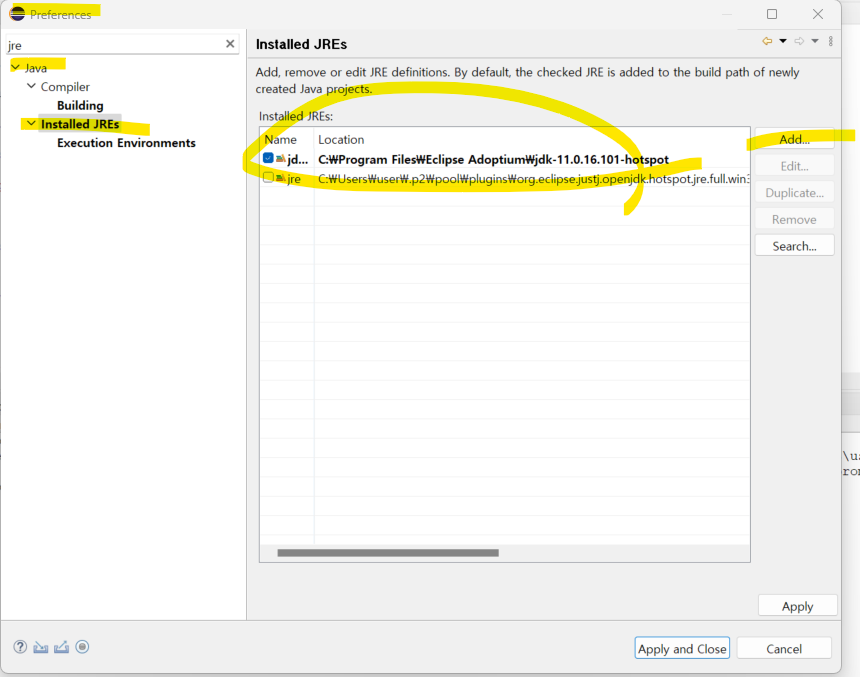Select Compiler in preferences tree
Viewport: 860px width, 677px height.
(x=65, y=87)
